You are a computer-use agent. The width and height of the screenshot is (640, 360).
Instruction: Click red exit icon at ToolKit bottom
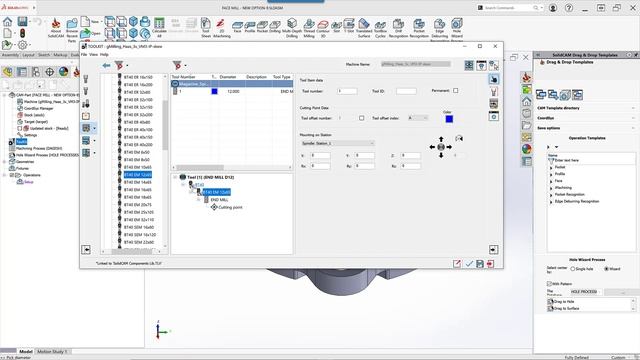coord(490,264)
